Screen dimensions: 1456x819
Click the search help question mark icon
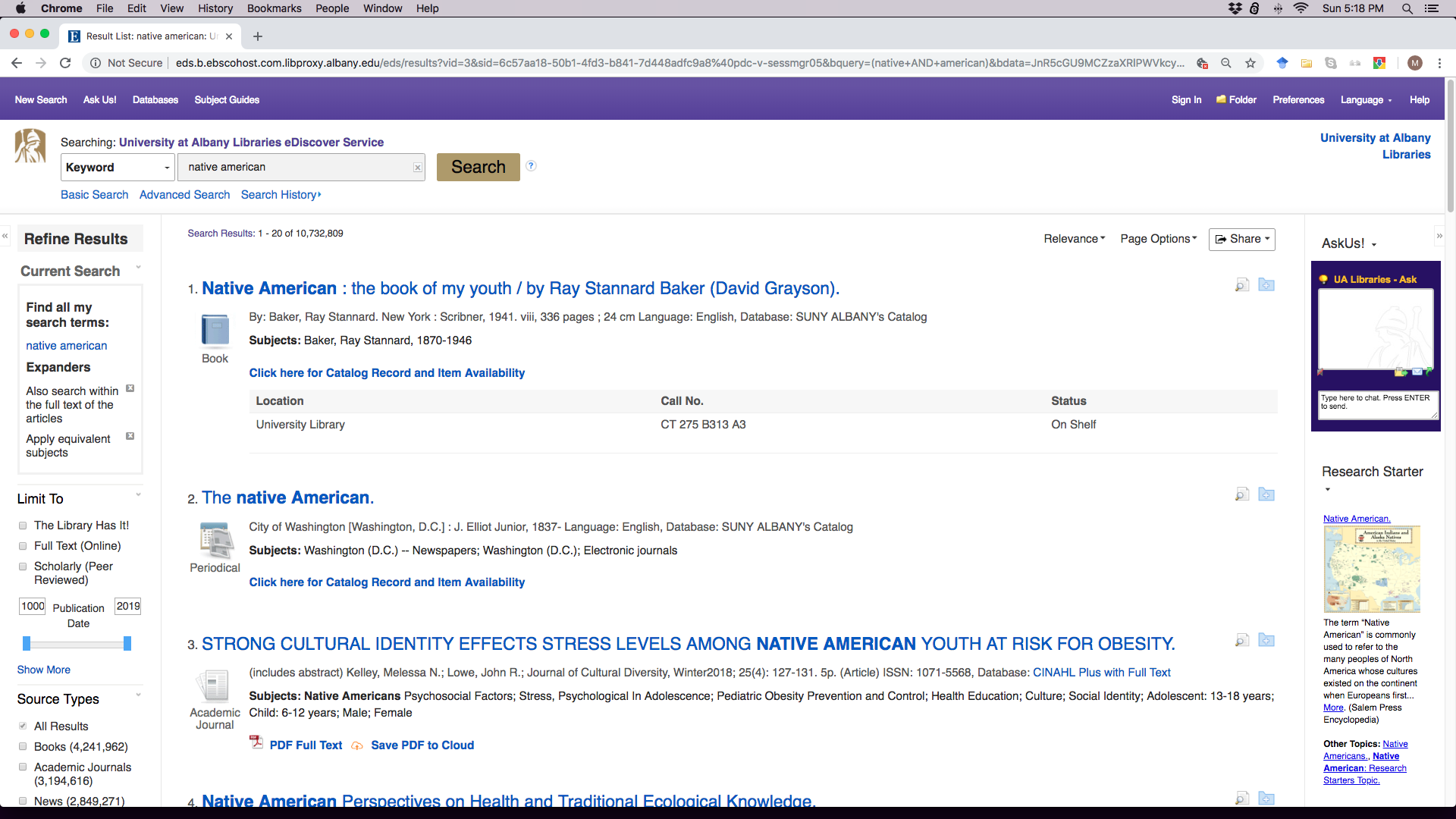531,166
